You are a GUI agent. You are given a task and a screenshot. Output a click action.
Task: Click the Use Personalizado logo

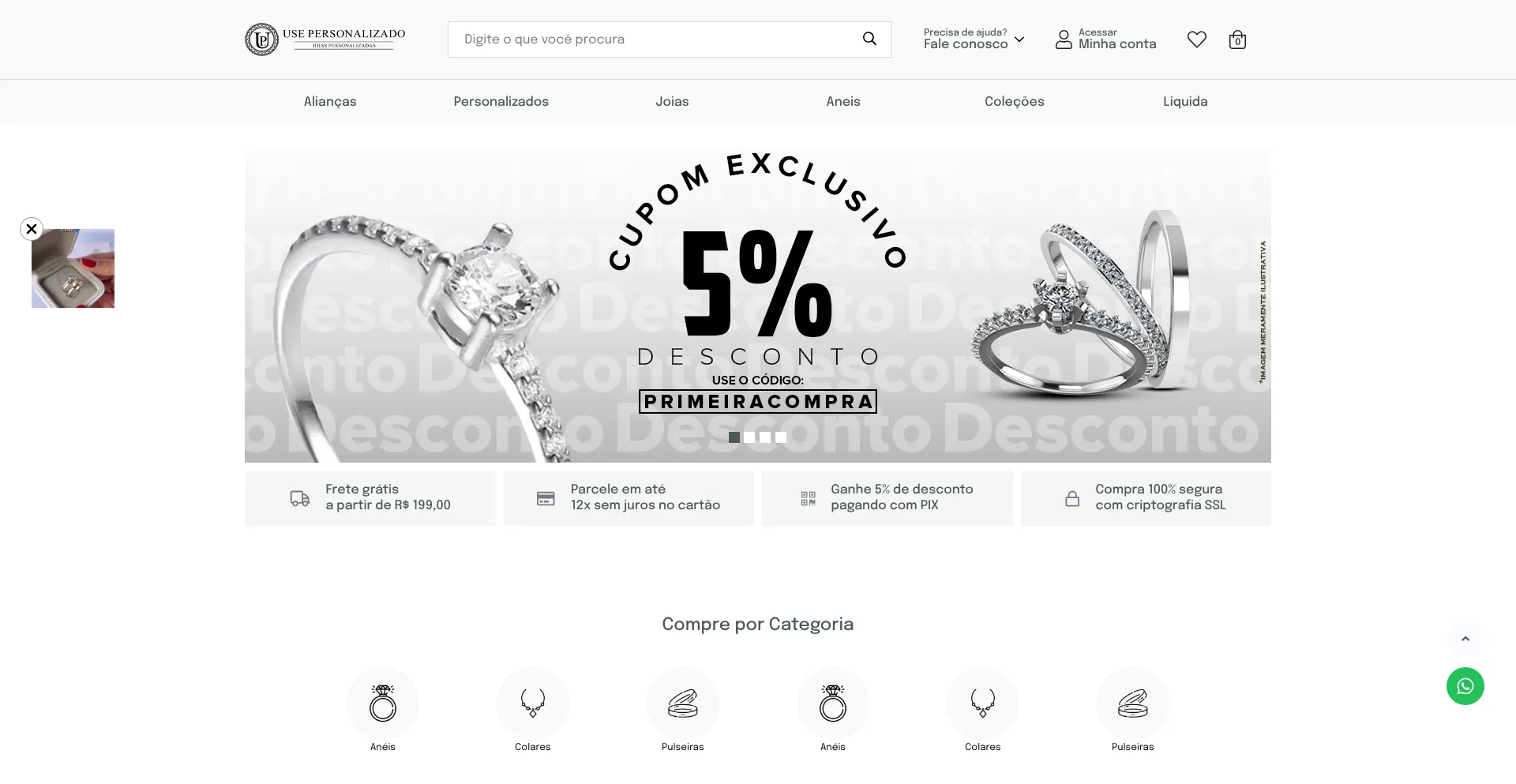(325, 39)
